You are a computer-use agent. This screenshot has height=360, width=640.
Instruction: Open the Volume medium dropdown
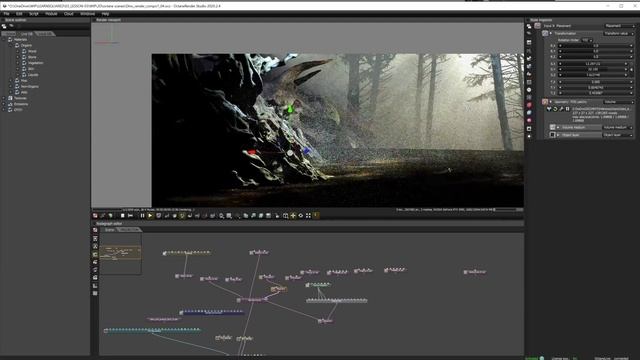[x=618, y=127]
